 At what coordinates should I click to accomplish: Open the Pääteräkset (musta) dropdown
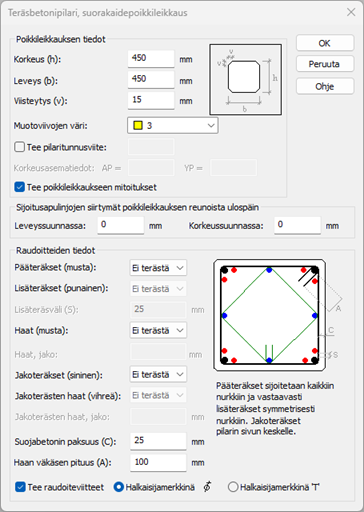tap(158, 268)
